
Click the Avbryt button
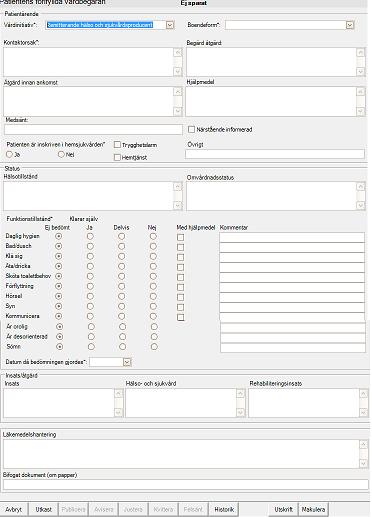[x=13, y=509]
